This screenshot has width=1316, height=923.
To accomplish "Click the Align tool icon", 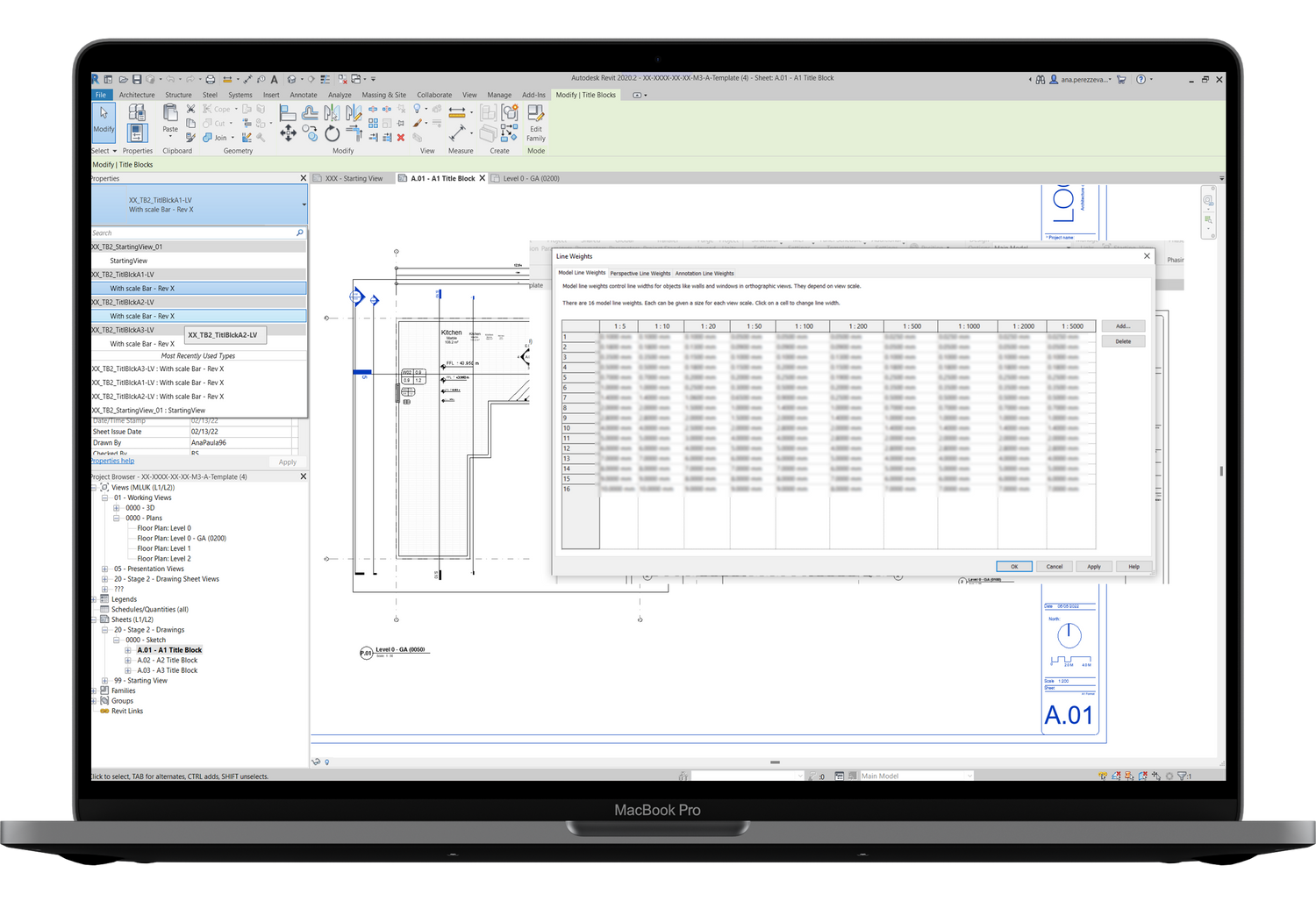I will pos(287,112).
